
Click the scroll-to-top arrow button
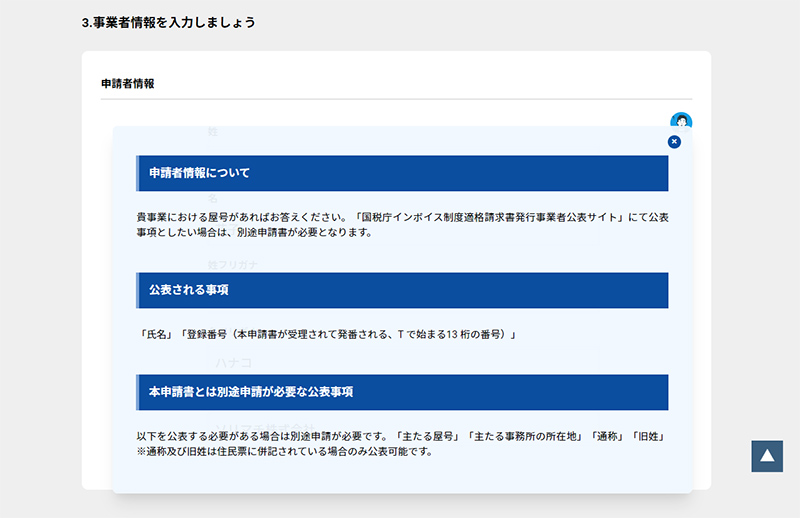767,456
